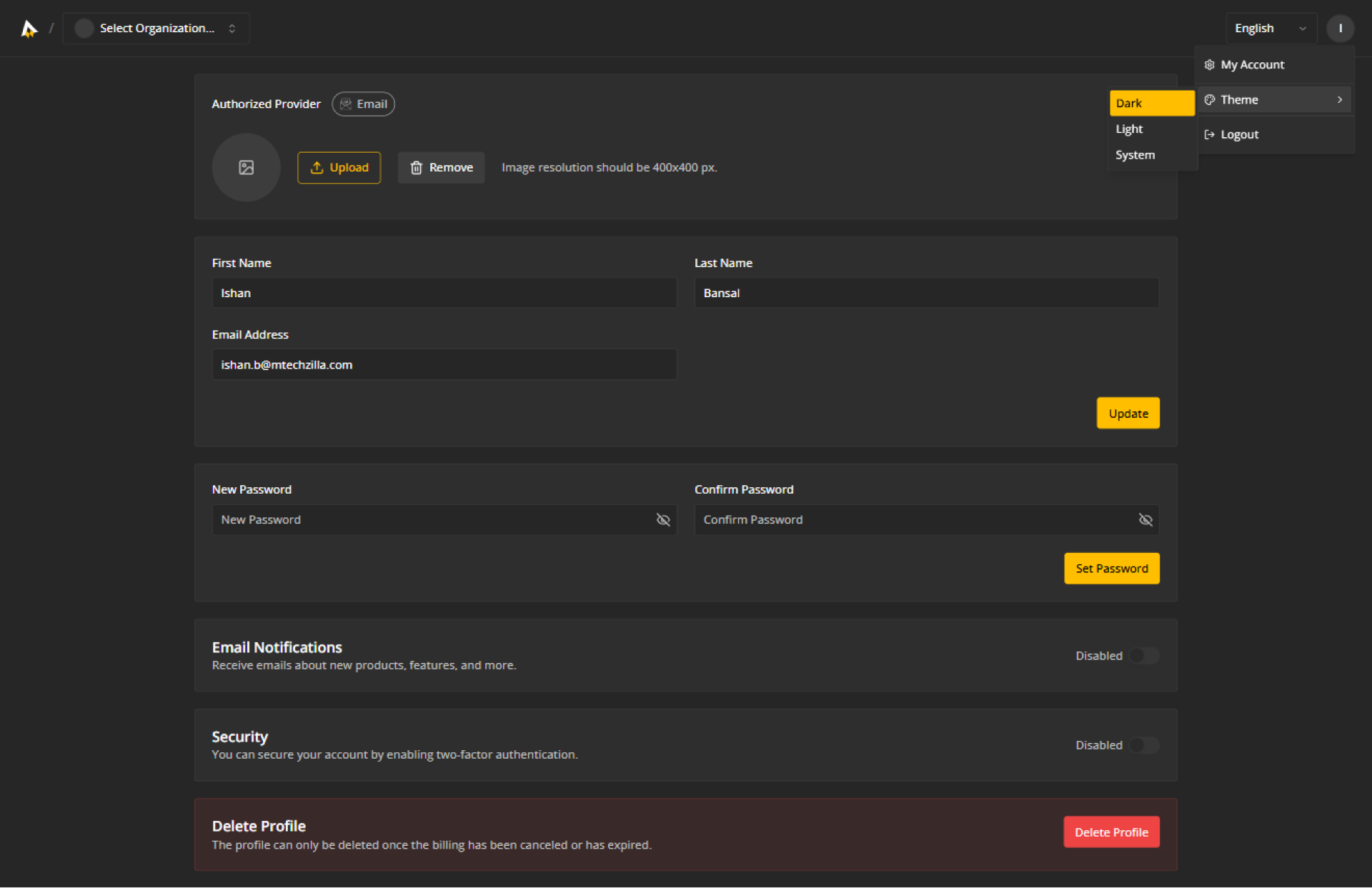Click the gear icon beside My Account
This screenshot has height=888, width=1372.
(x=1209, y=64)
